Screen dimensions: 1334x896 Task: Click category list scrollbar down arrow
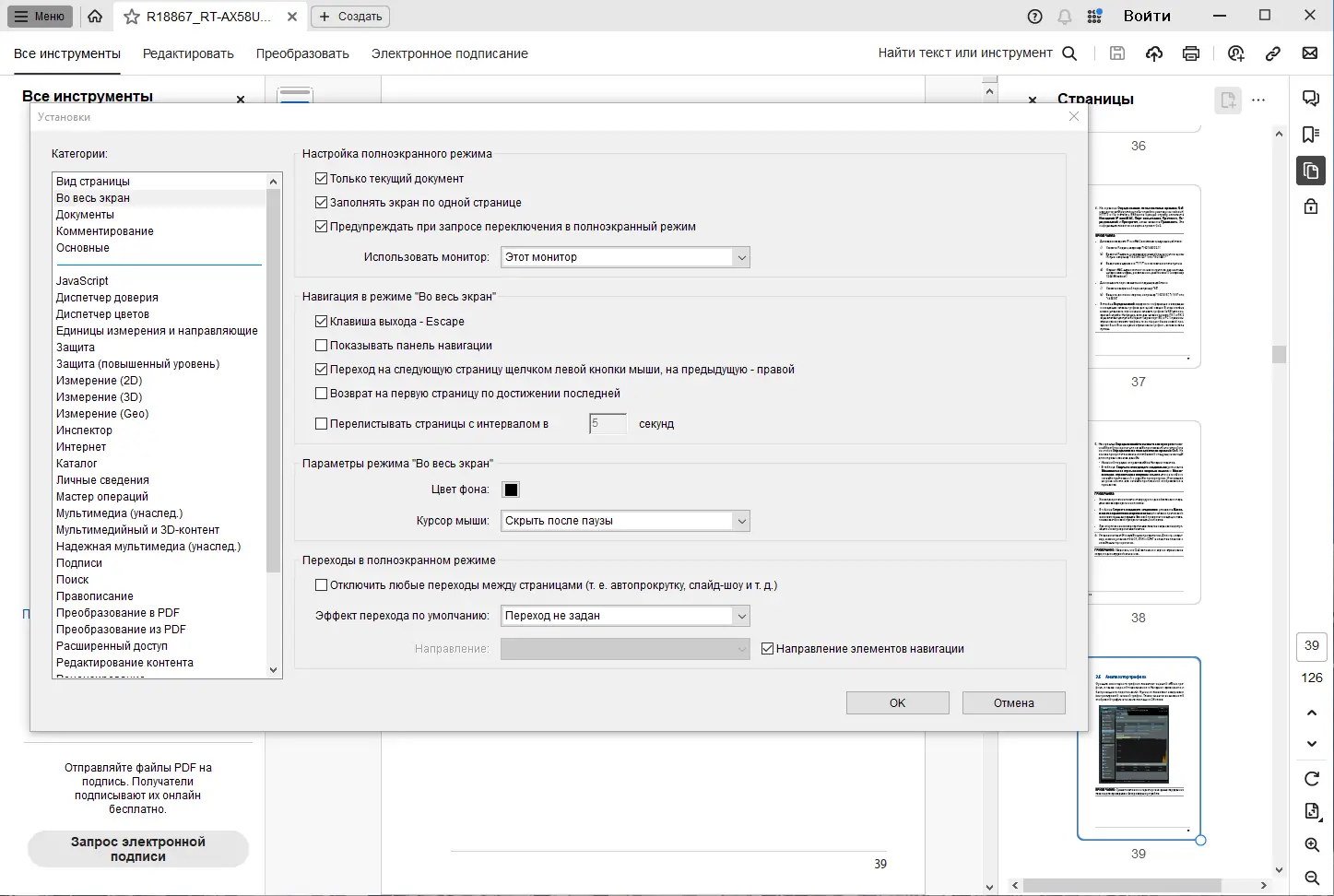click(x=273, y=670)
